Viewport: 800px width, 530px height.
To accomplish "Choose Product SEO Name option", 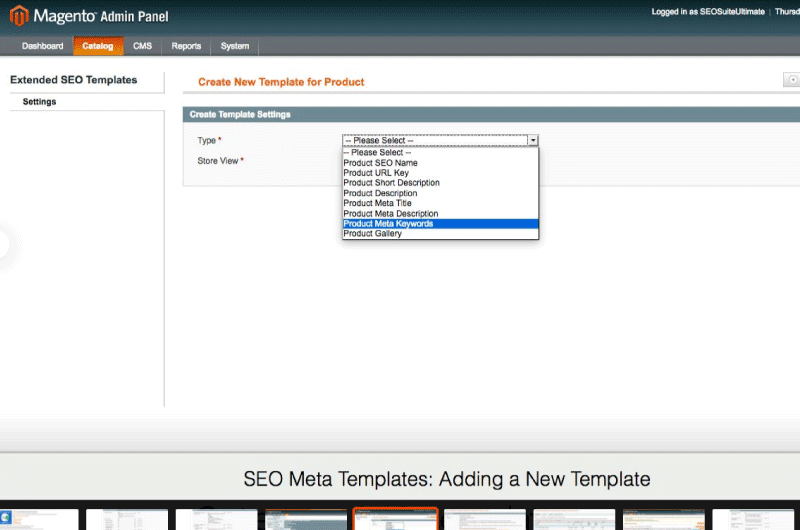I will tap(440, 163).
